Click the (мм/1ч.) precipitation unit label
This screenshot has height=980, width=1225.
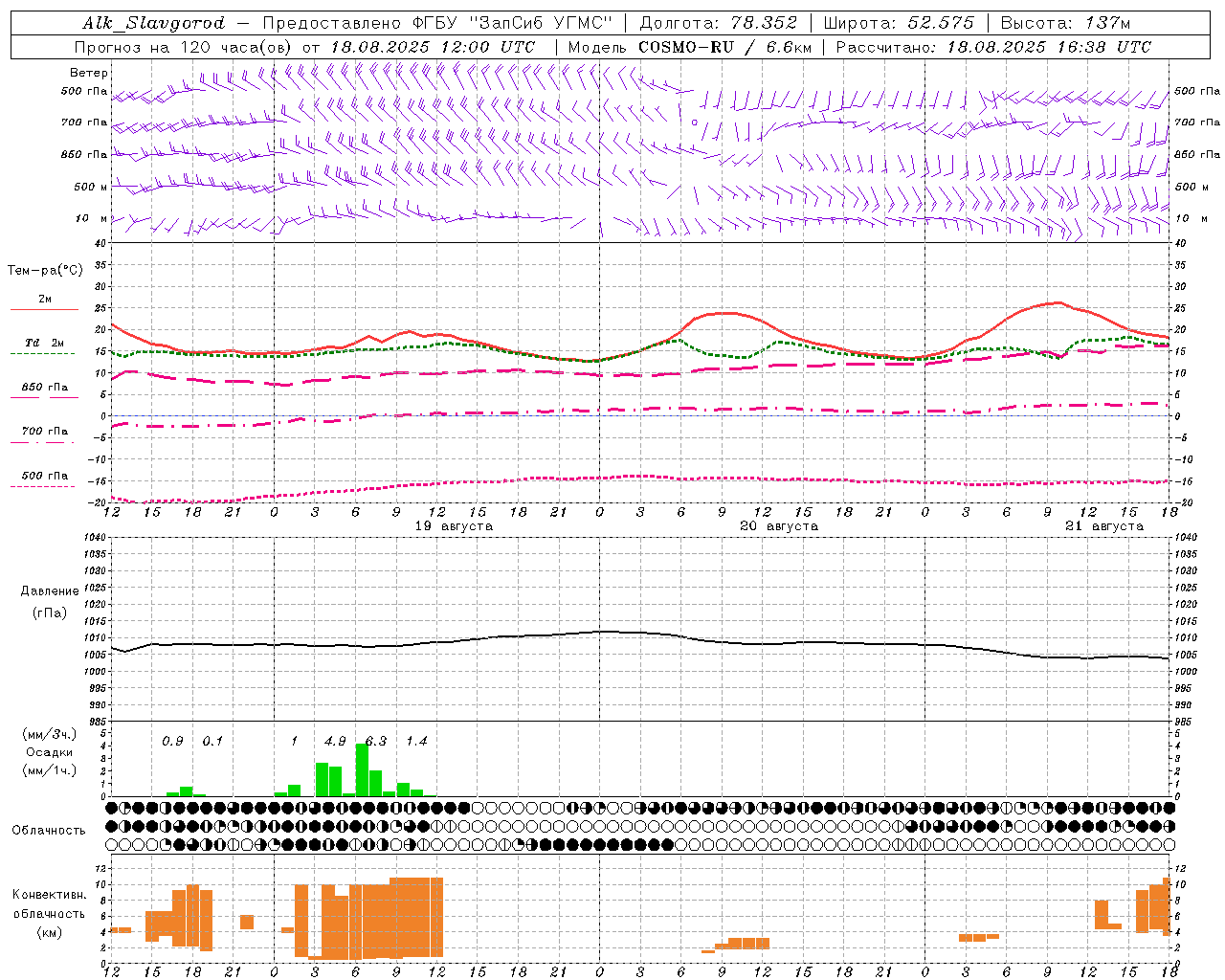point(50,770)
